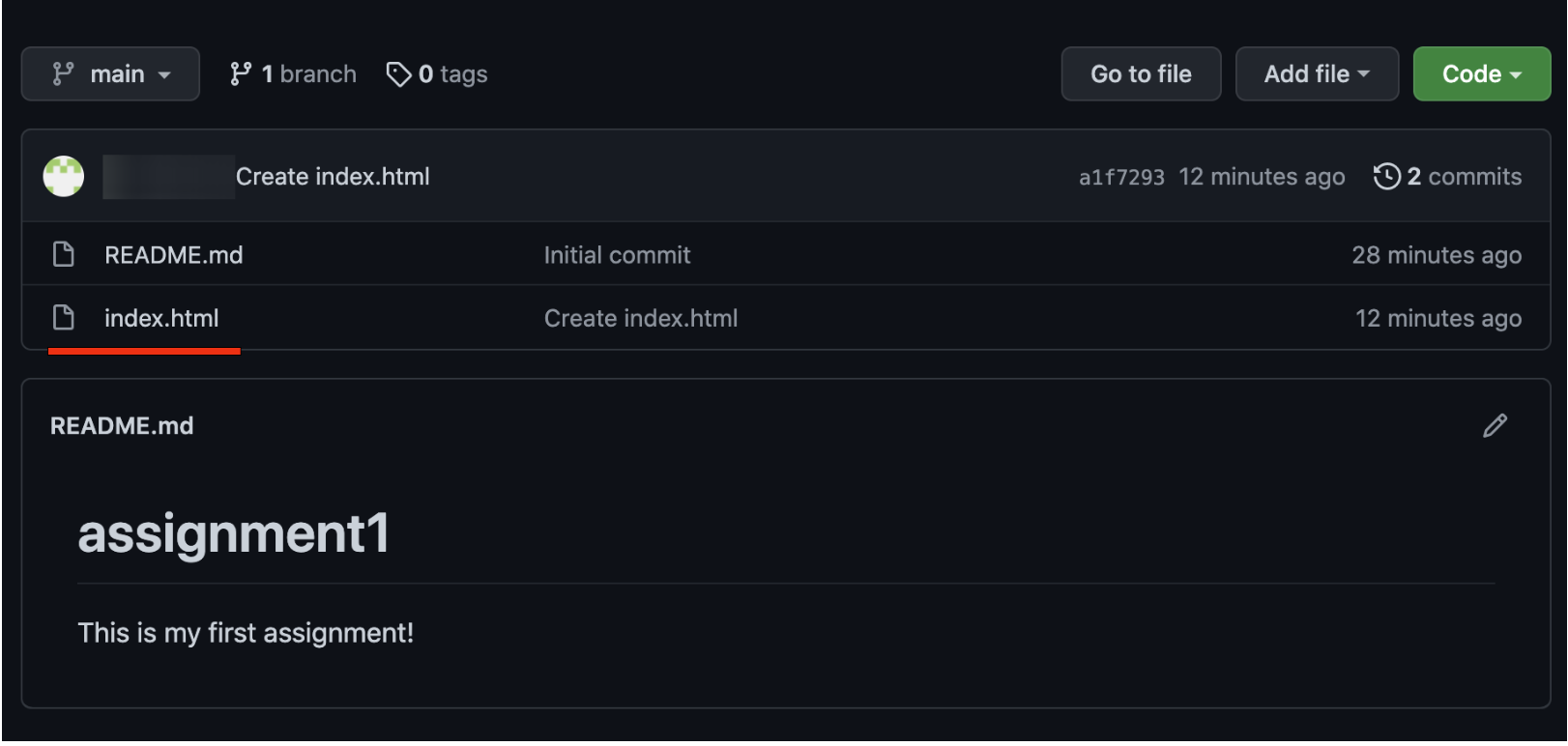The image size is (1568, 746).
Task: Click the commit history clock icon
Action: 1386,177
